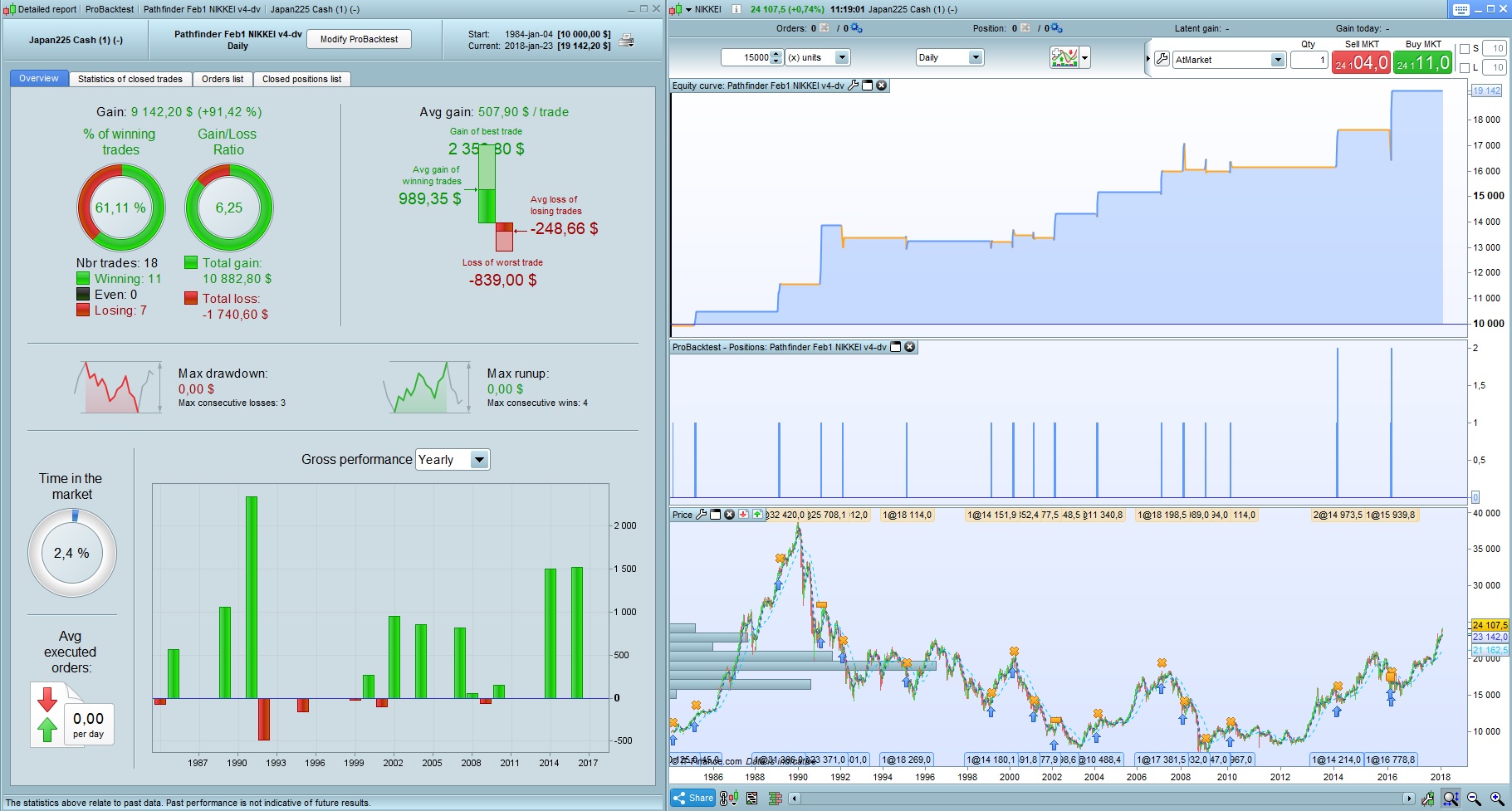
Task: Click the Share button
Action: 693,799
